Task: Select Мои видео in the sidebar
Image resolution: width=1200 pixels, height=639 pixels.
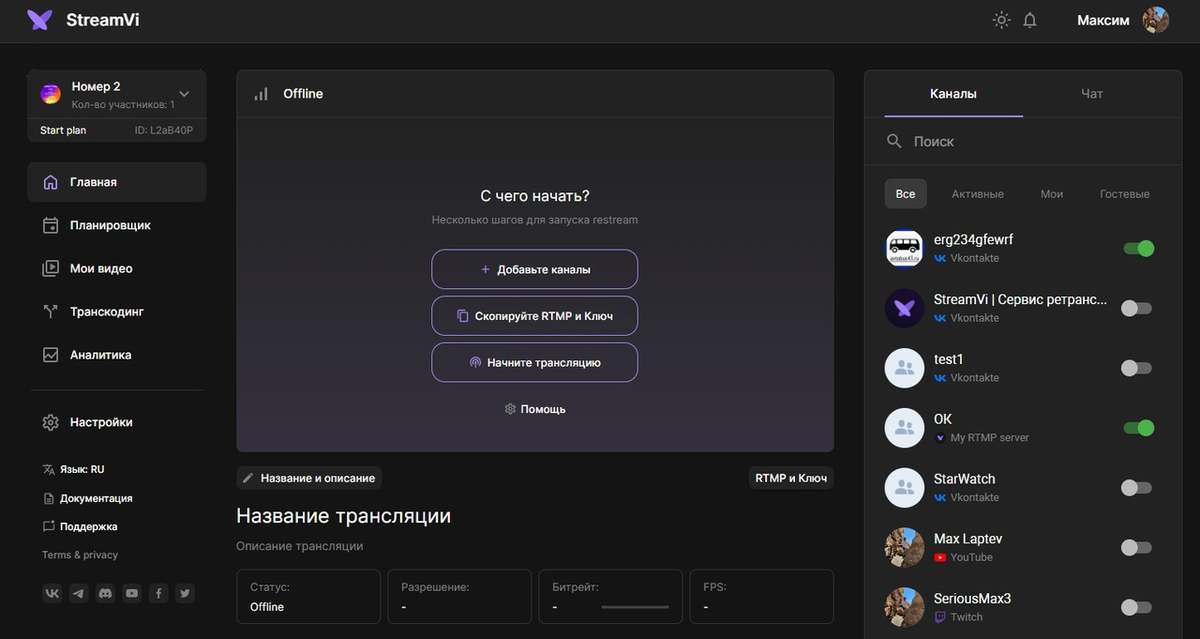Action: [102, 268]
